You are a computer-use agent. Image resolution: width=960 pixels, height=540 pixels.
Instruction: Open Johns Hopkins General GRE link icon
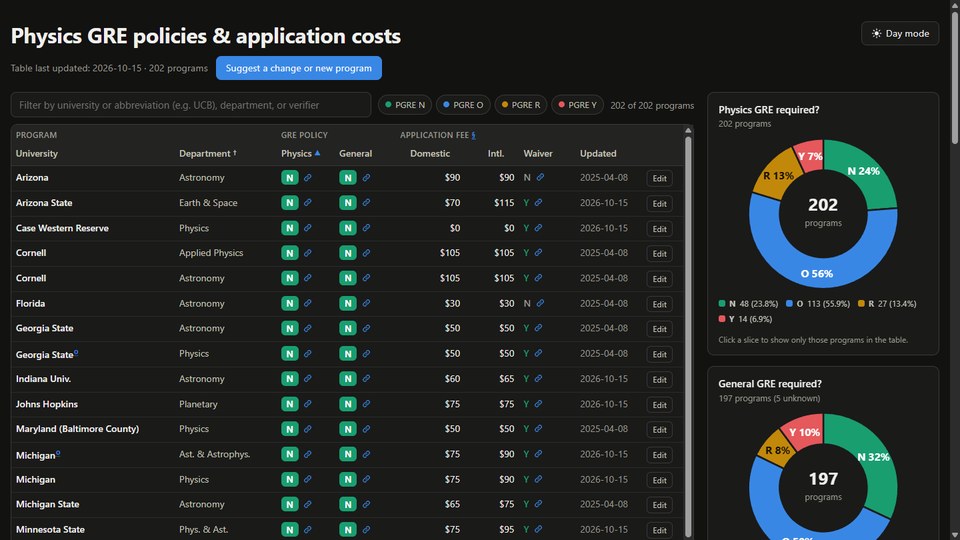click(366, 404)
